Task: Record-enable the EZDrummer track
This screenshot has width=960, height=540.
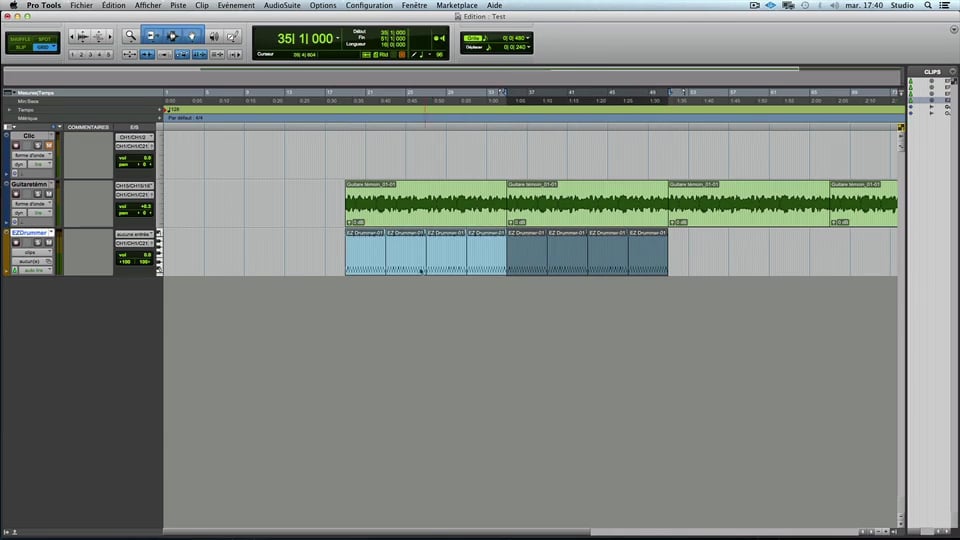Action: pos(17,242)
